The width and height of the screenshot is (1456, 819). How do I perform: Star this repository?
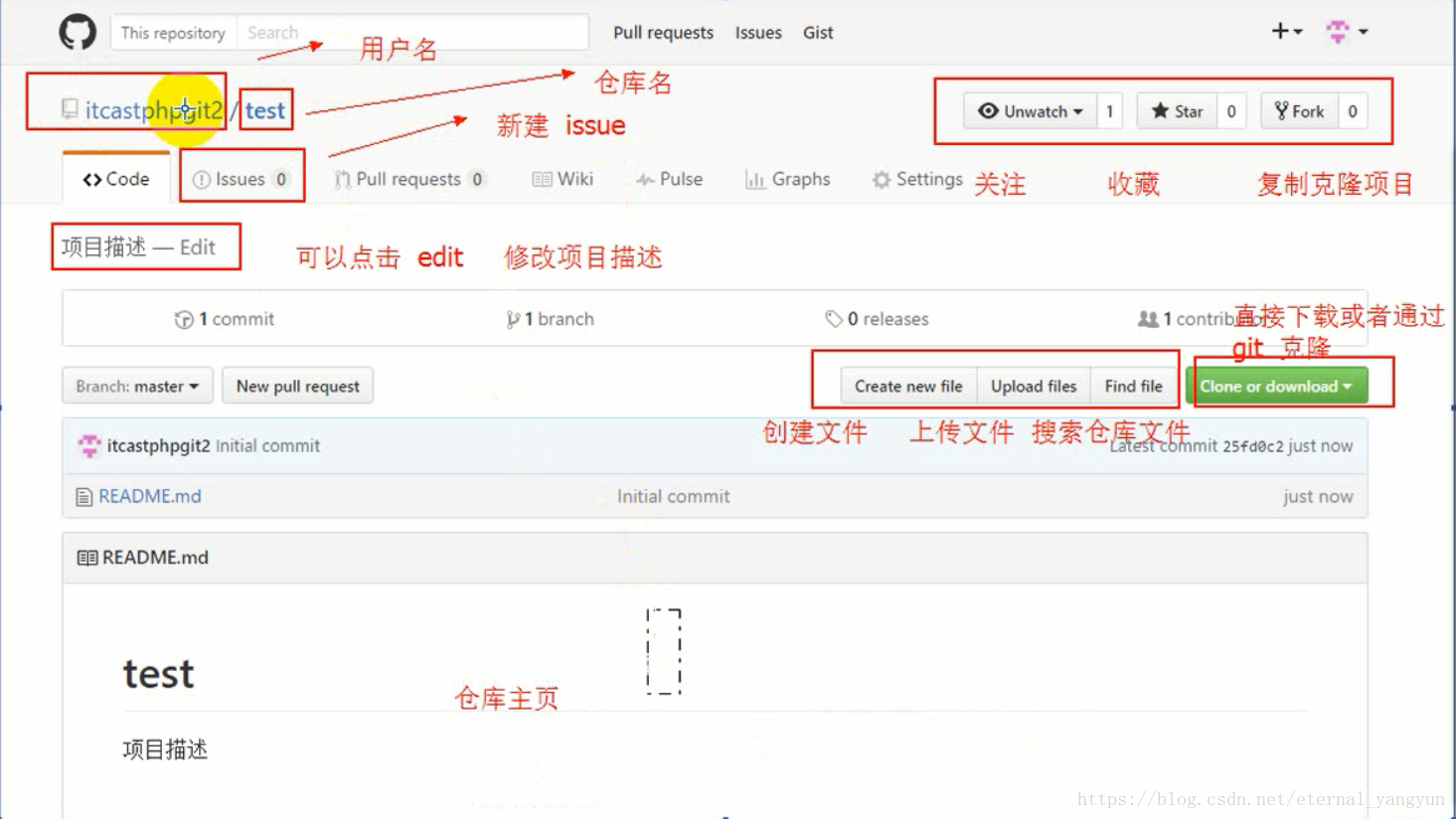point(1177,111)
